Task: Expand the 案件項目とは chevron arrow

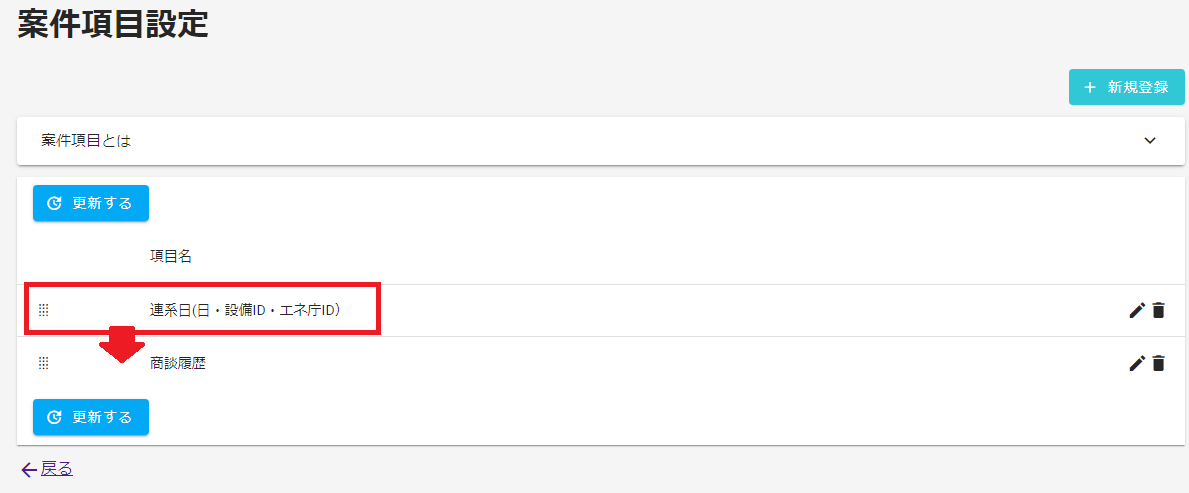Action: [1150, 140]
